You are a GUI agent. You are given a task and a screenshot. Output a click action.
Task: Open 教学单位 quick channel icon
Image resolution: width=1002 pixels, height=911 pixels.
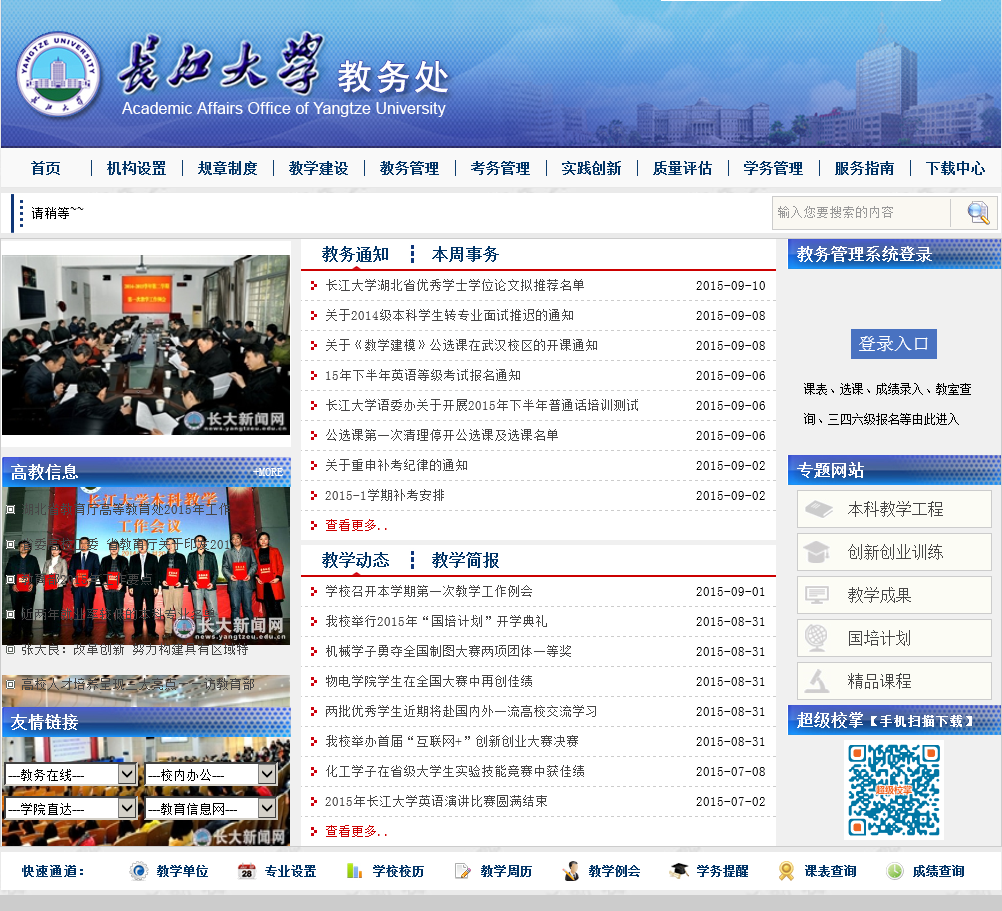tap(138, 871)
